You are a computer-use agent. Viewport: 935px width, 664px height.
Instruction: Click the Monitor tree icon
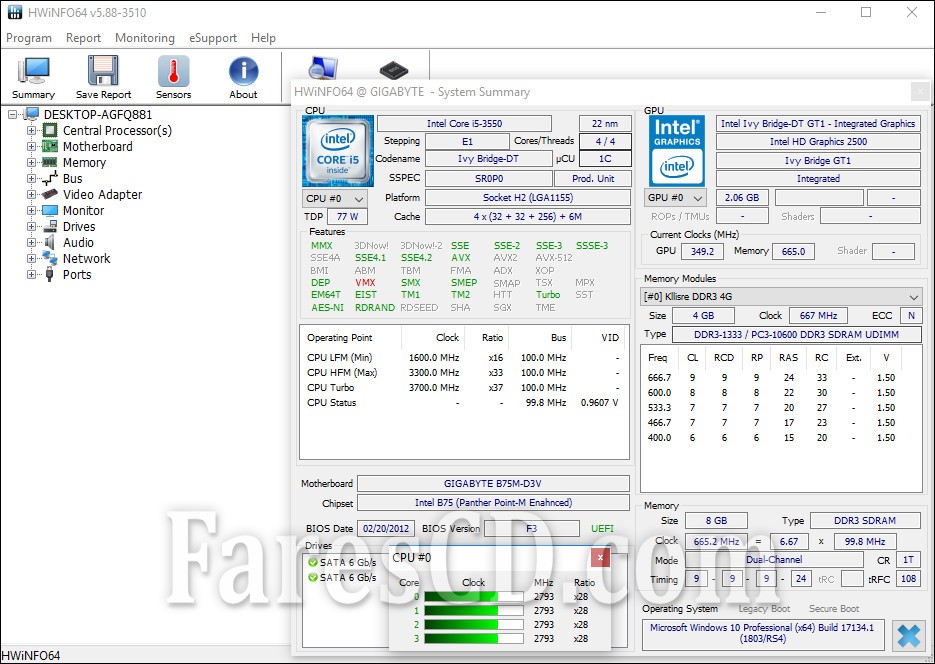50,210
